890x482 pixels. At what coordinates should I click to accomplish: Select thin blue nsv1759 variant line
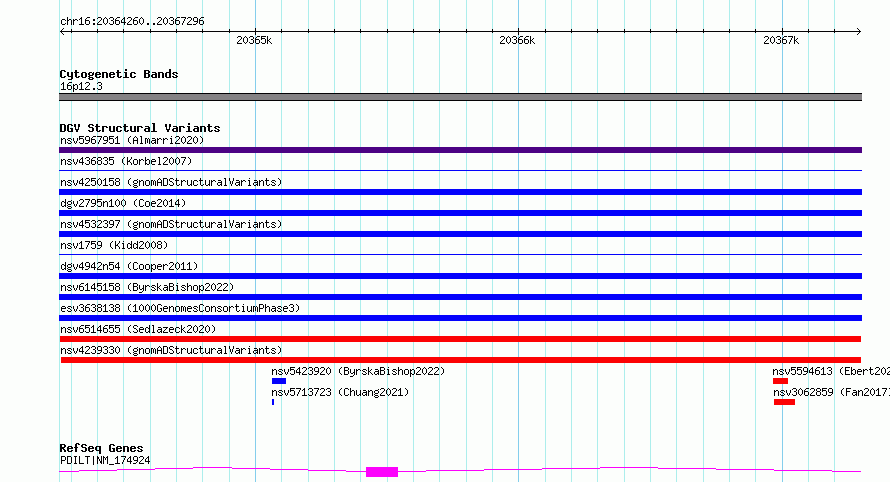point(460,254)
